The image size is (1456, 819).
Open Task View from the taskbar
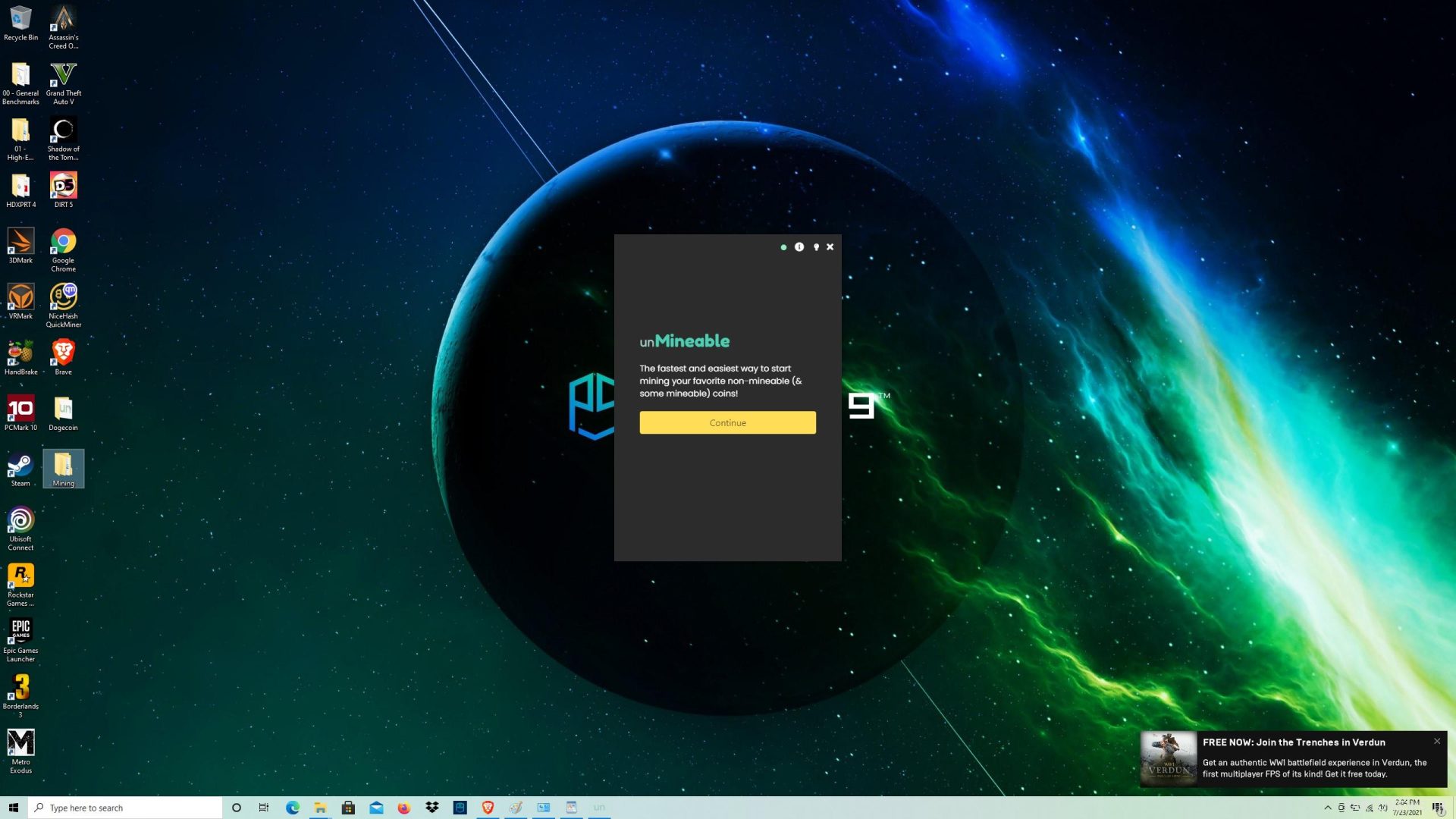coord(264,808)
